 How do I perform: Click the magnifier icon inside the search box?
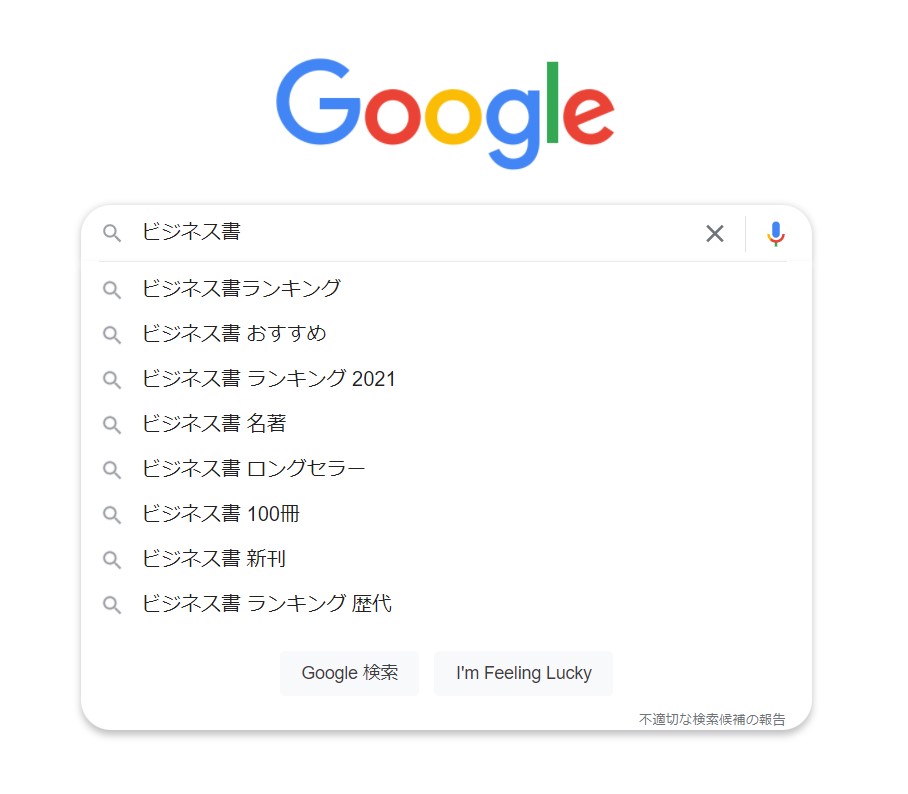[112, 233]
